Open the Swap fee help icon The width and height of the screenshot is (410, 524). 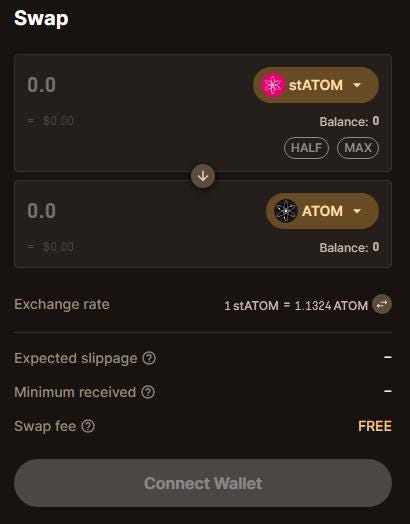point(88,426)
